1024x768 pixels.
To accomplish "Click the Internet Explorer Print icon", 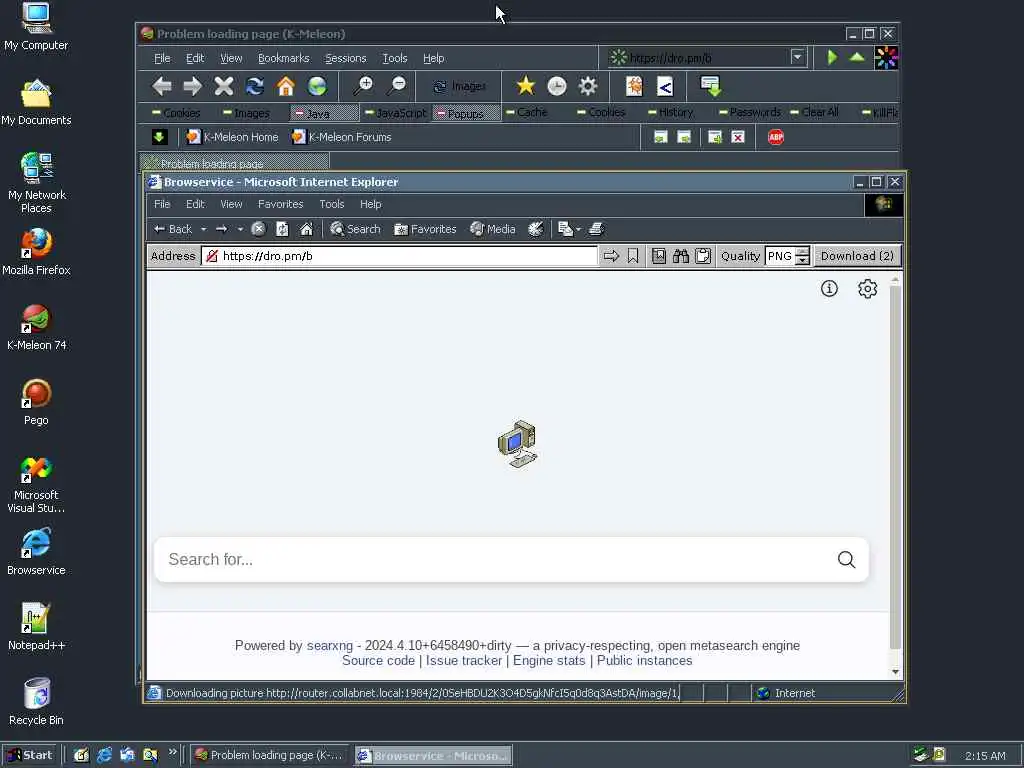I will click(596, 229).
